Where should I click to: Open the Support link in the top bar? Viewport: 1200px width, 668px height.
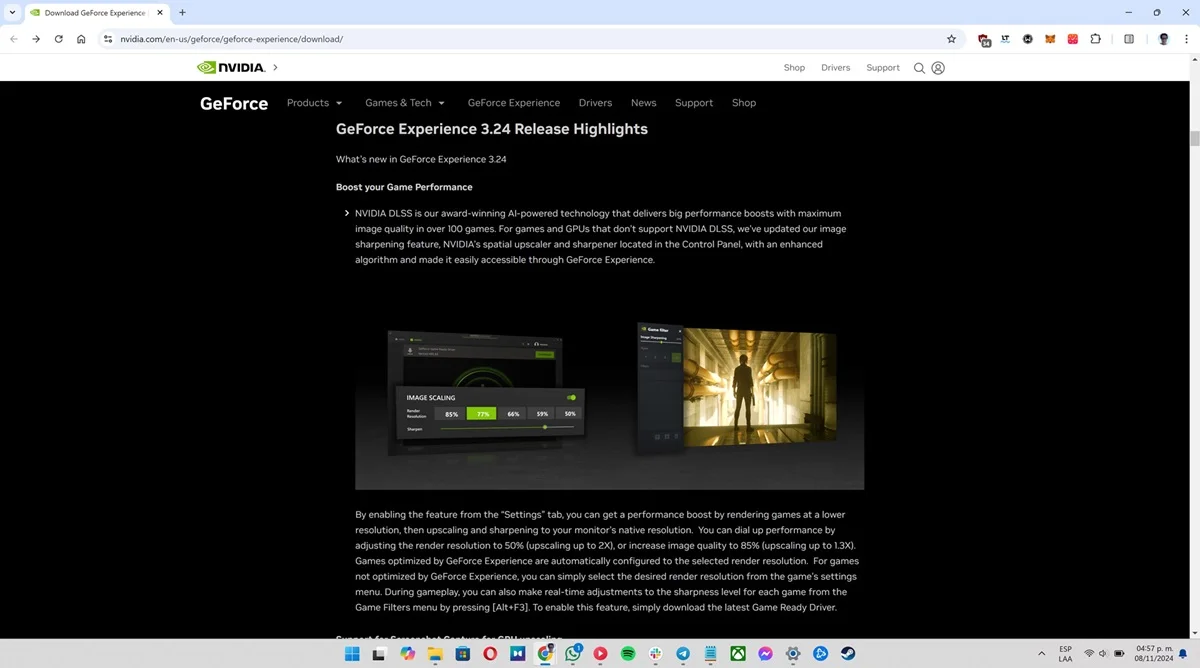coord(882,67)
